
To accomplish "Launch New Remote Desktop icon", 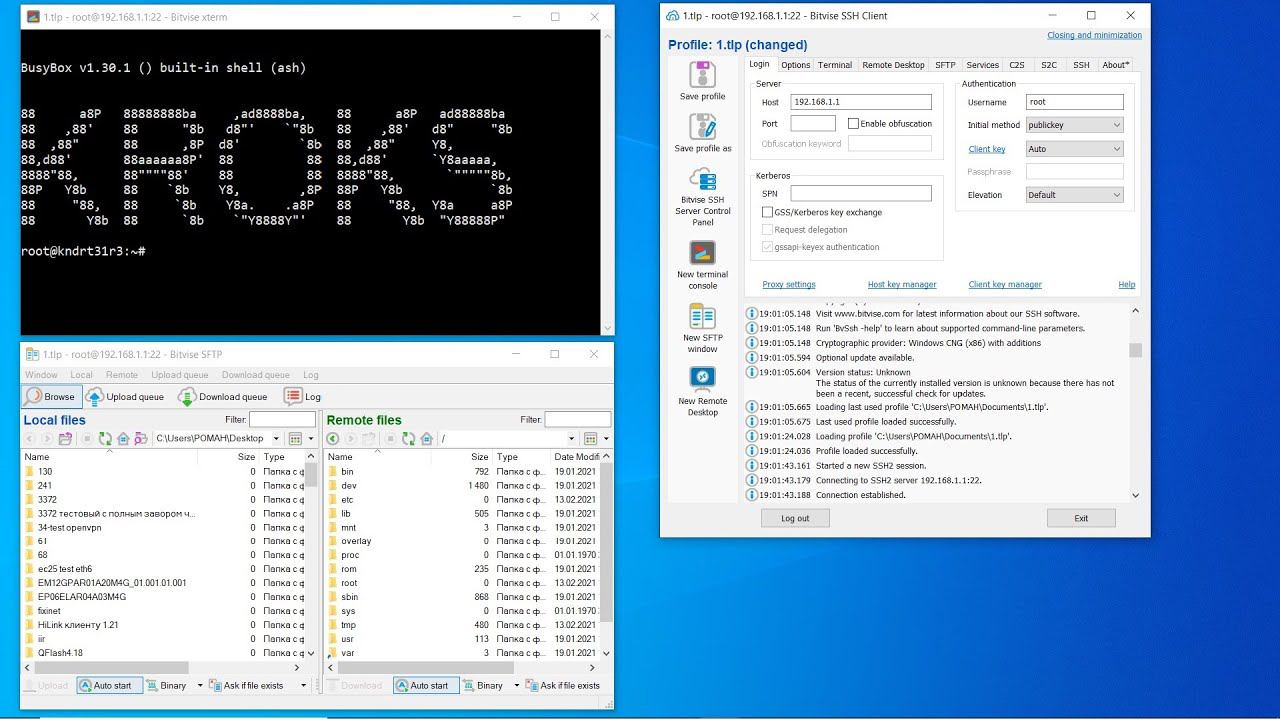I will click(x=702, y=379).
